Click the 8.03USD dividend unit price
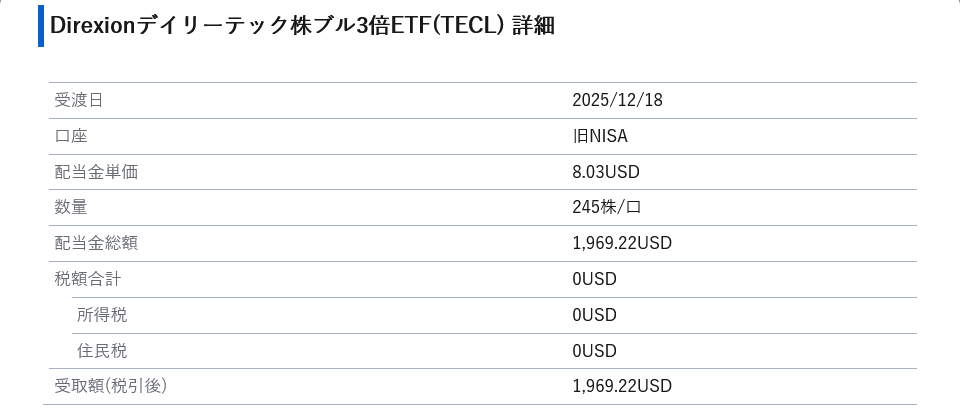 [x=606, y=172]
